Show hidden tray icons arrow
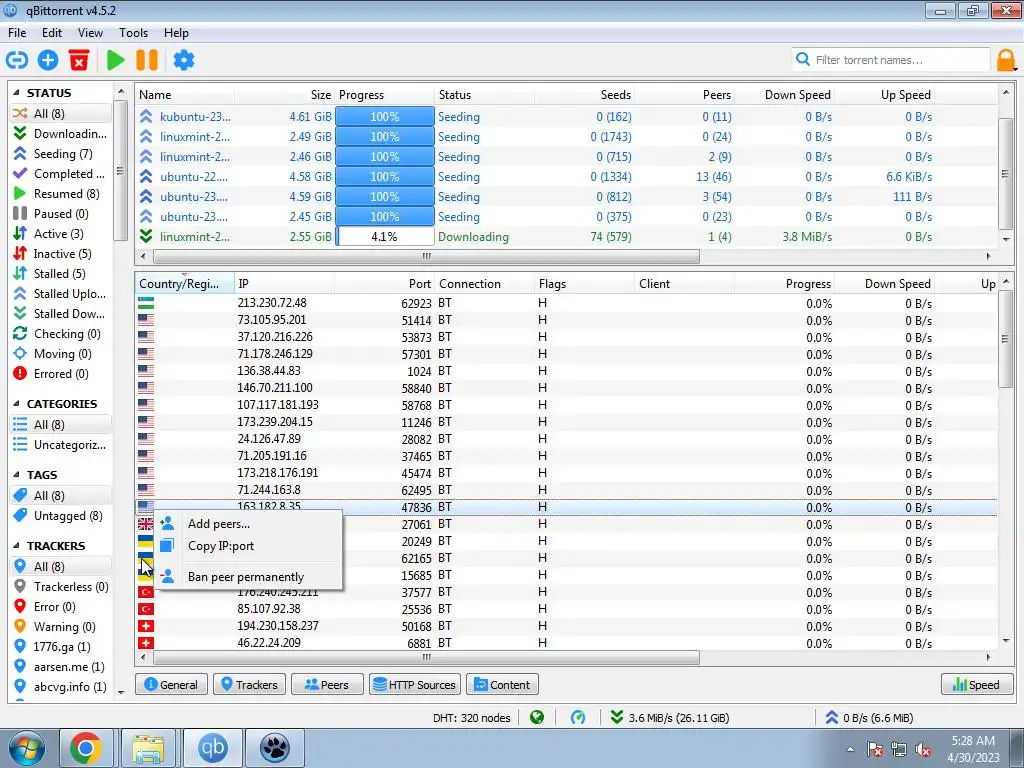The image size is (1024, 768). 850,749
